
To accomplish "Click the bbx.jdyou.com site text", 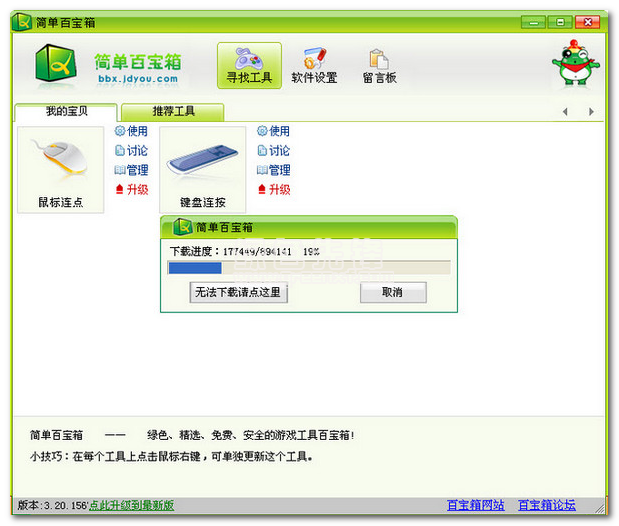I will pos(138,79).
